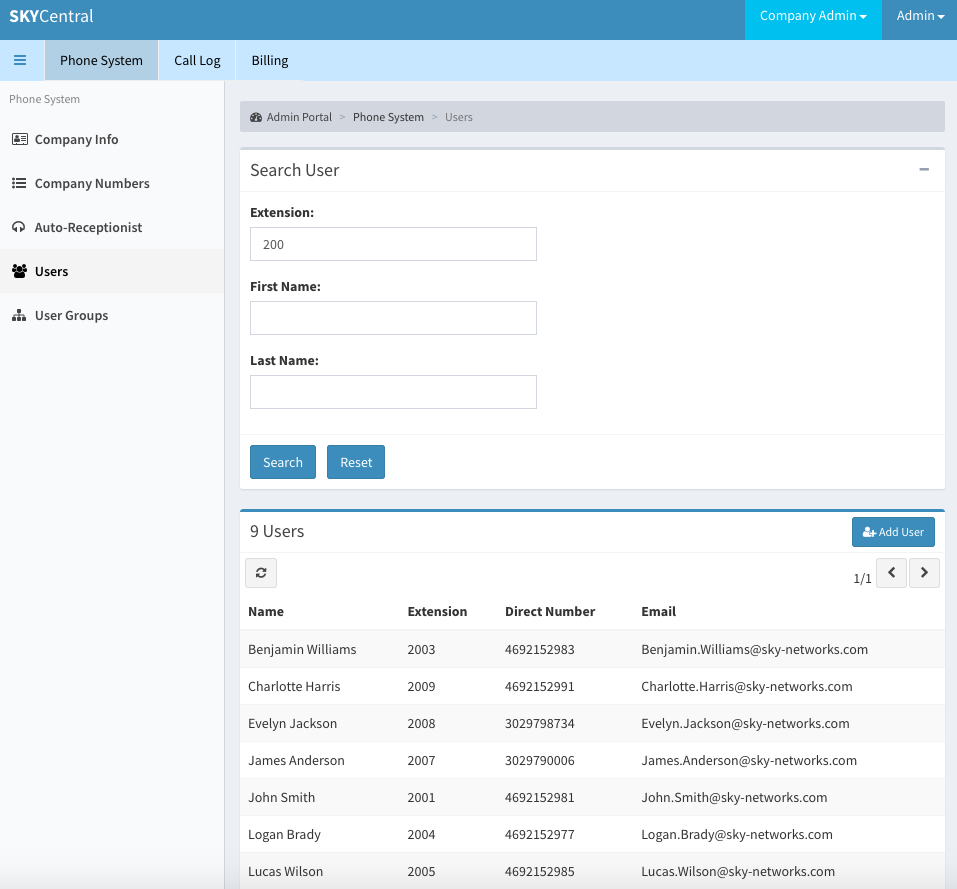Go to previous page of users

point(892,573)
